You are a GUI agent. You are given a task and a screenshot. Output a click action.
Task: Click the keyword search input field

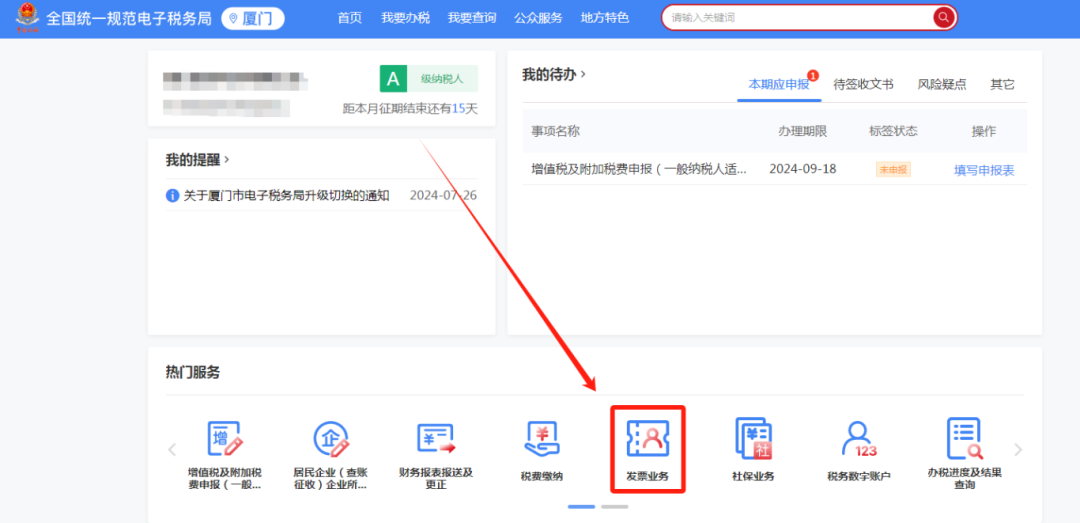click(799, 18)
